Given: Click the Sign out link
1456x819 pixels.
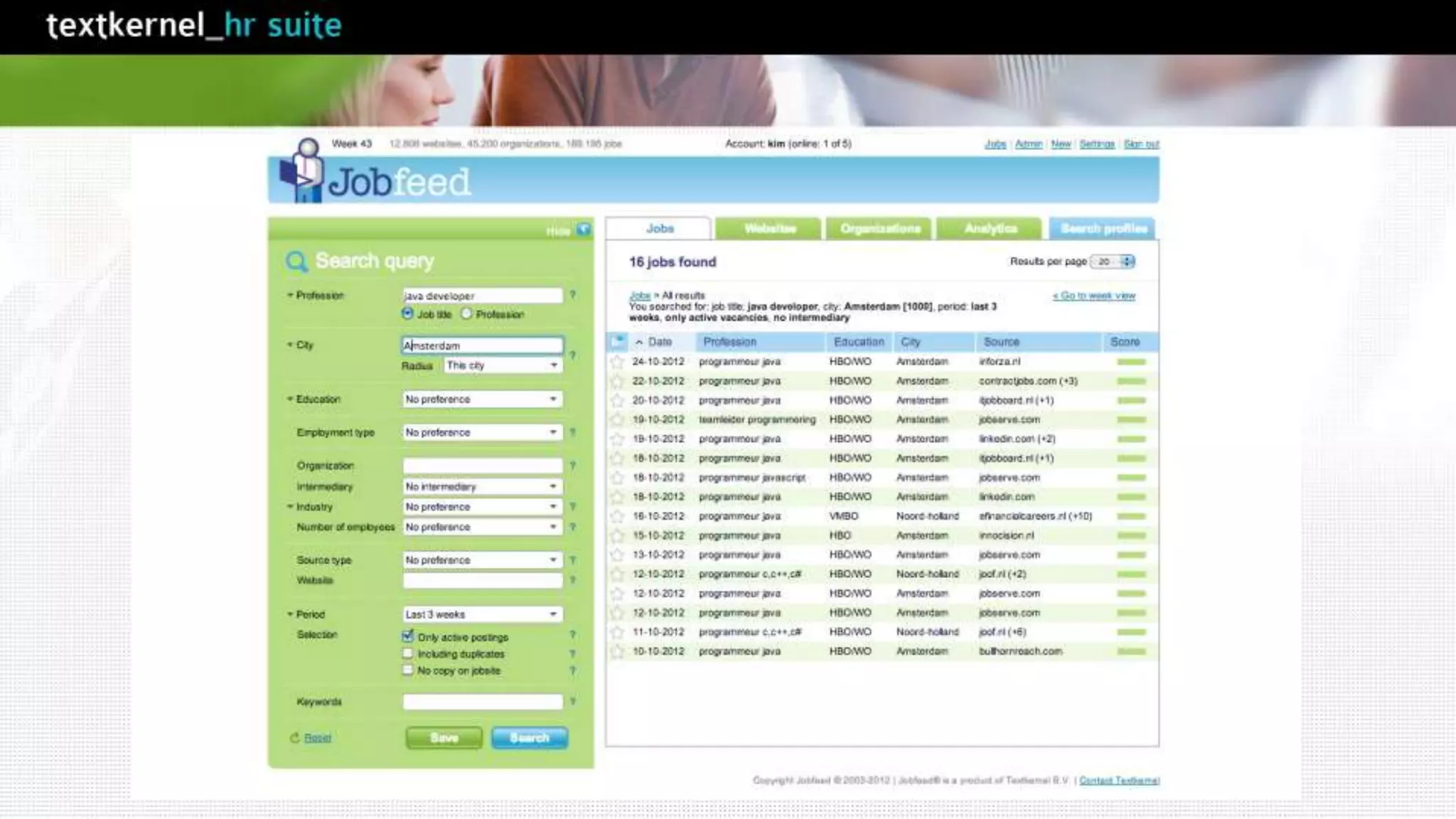Looking at the screenshot, I should pyautogui.click(x=1141, y=144).
